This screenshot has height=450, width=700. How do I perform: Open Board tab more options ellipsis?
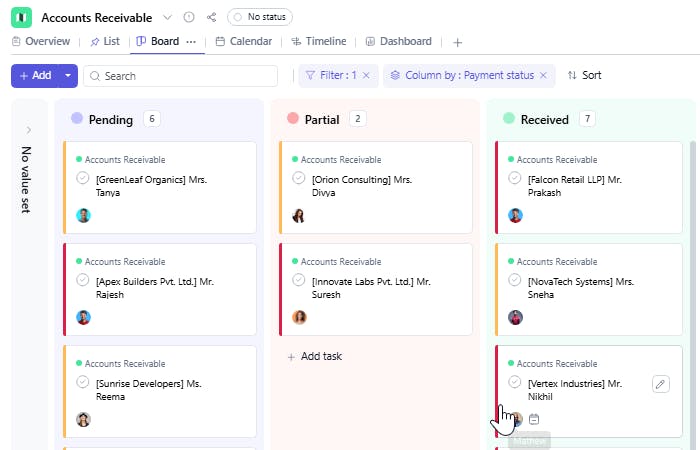(x=191, y=41)
